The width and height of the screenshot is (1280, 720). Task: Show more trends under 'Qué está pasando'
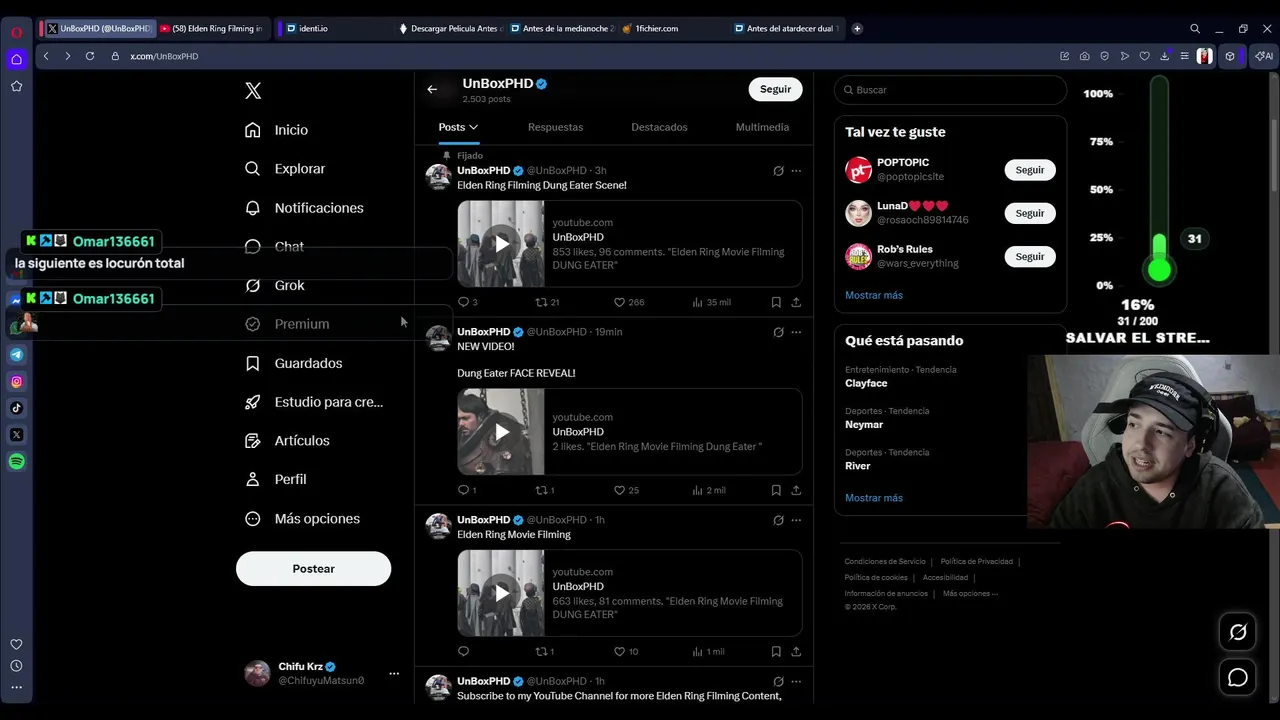pyautogui.click(x=874, y=498)
